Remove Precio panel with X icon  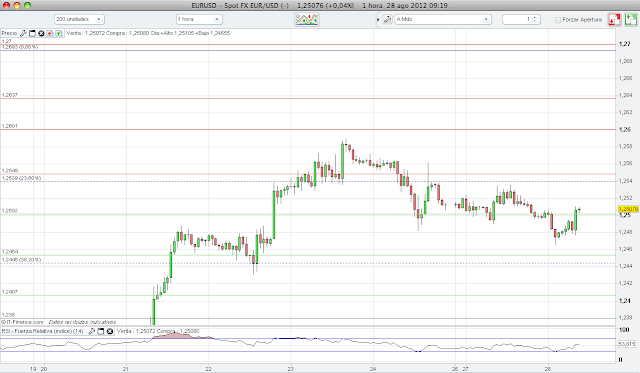[x=41, y=33]
